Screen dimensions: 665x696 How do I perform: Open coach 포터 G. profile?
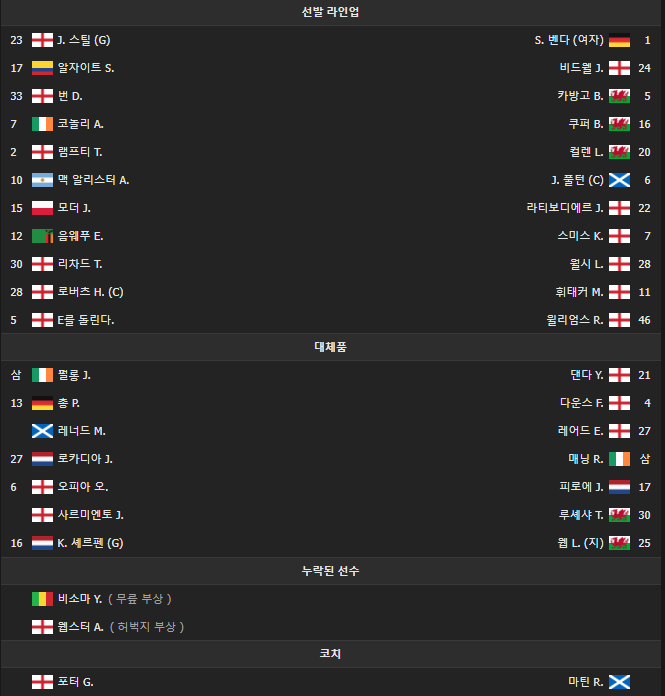(76, 682)
